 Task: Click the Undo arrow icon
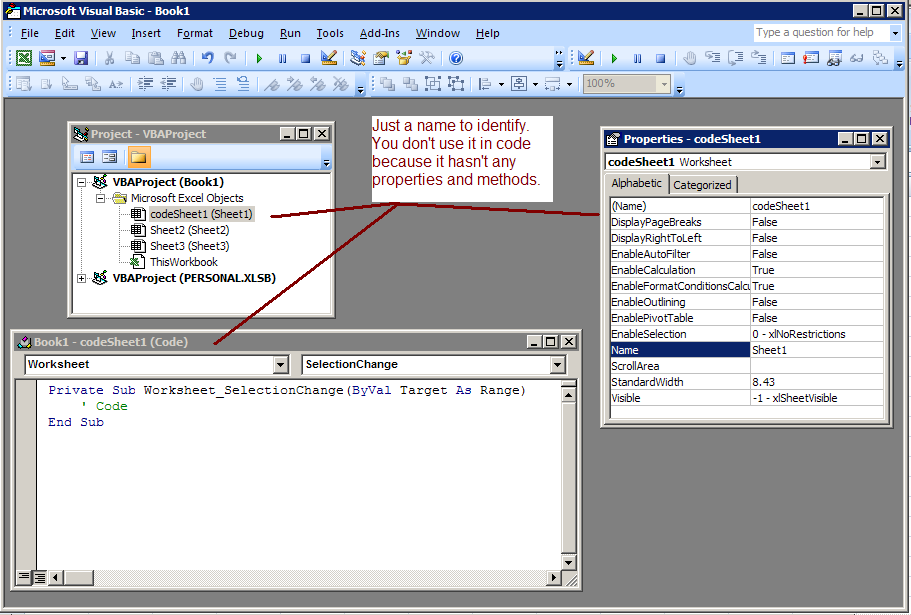point(207,59)
